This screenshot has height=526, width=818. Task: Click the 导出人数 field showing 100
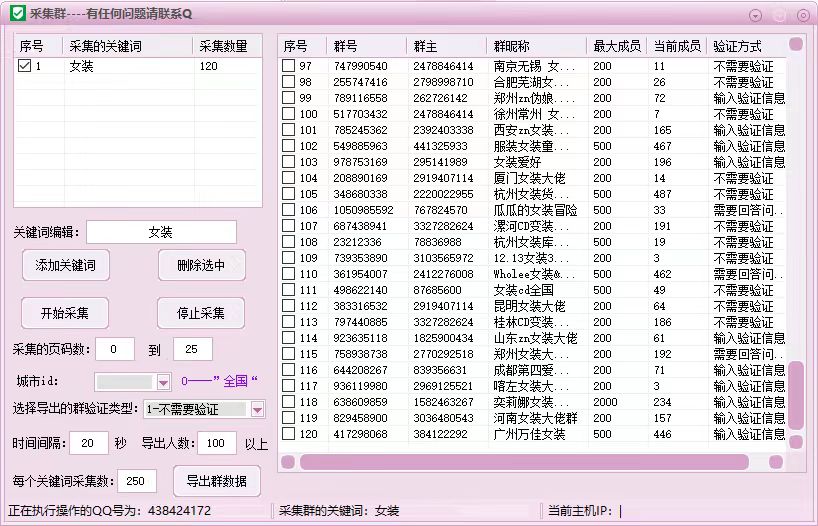click(216, 443)
